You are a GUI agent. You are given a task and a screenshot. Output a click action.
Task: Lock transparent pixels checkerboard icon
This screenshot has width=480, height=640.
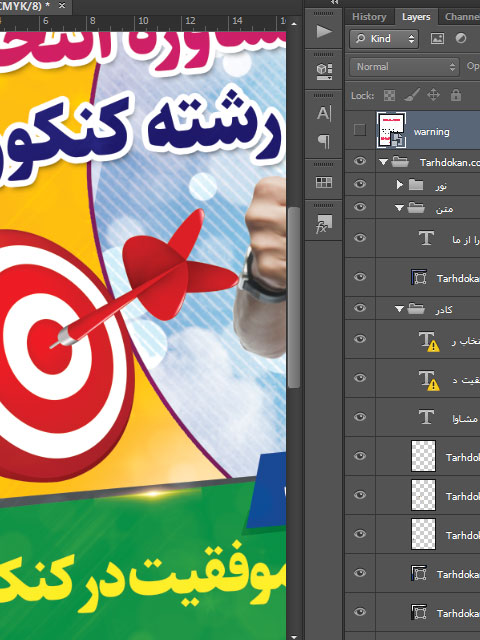click(x=389, y=96)
